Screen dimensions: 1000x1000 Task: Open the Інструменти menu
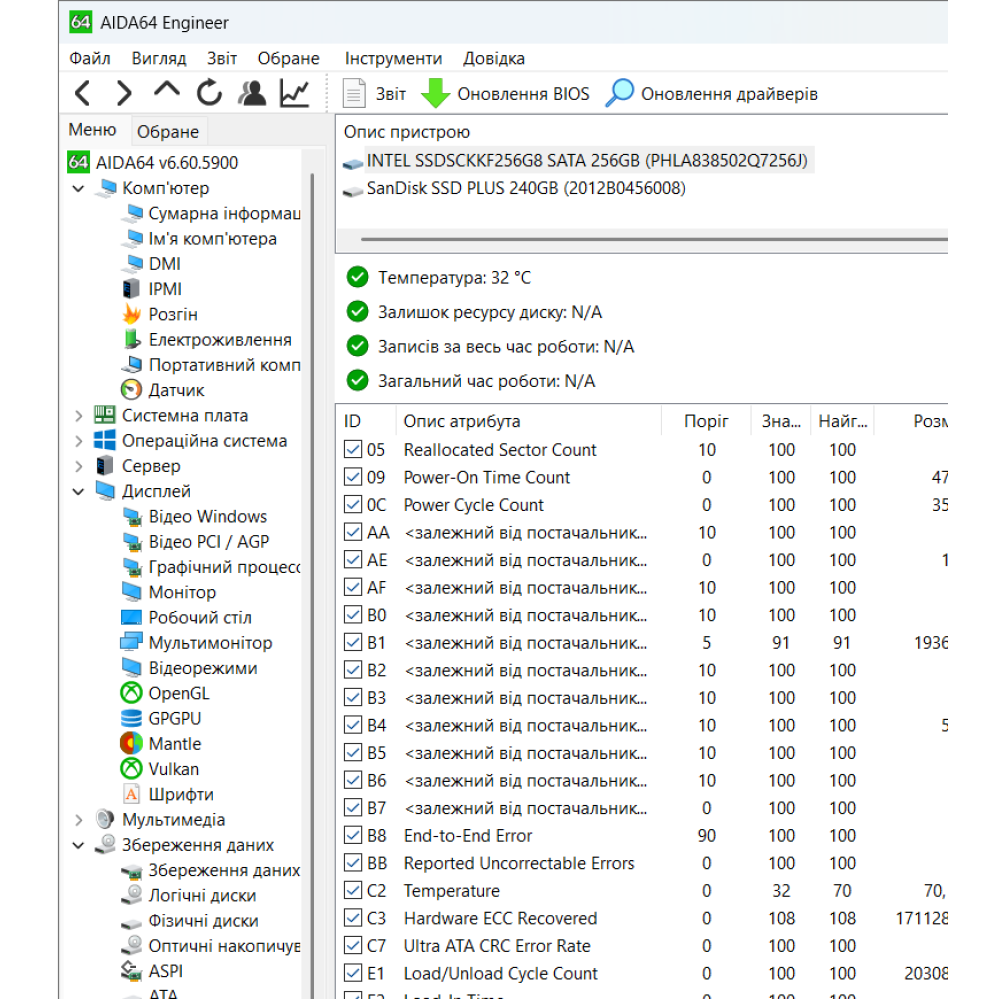coord(393,59)
